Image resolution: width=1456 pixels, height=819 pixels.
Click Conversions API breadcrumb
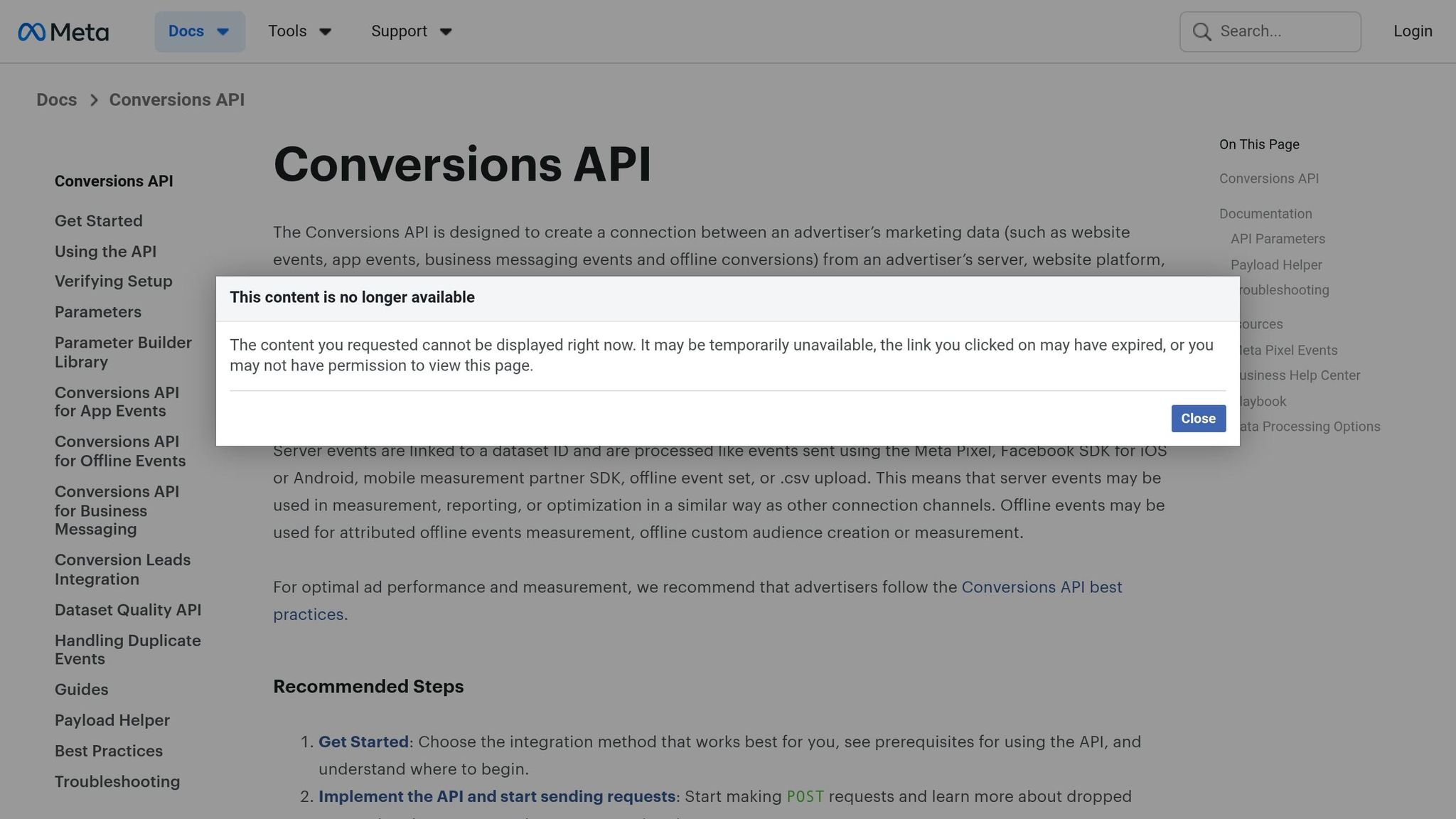coord(176,100)
